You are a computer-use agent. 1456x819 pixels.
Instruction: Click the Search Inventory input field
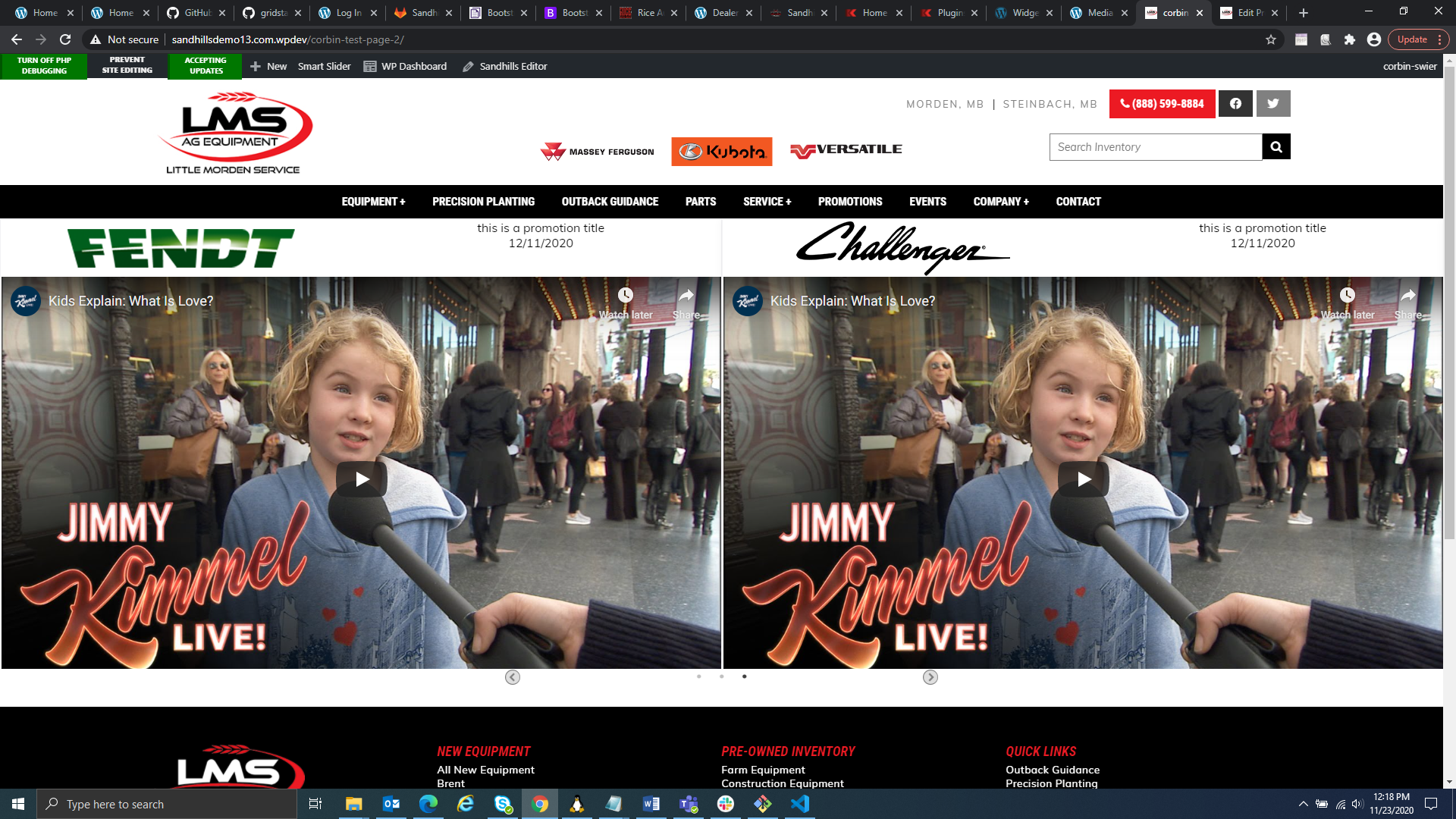coord(1156,147)
